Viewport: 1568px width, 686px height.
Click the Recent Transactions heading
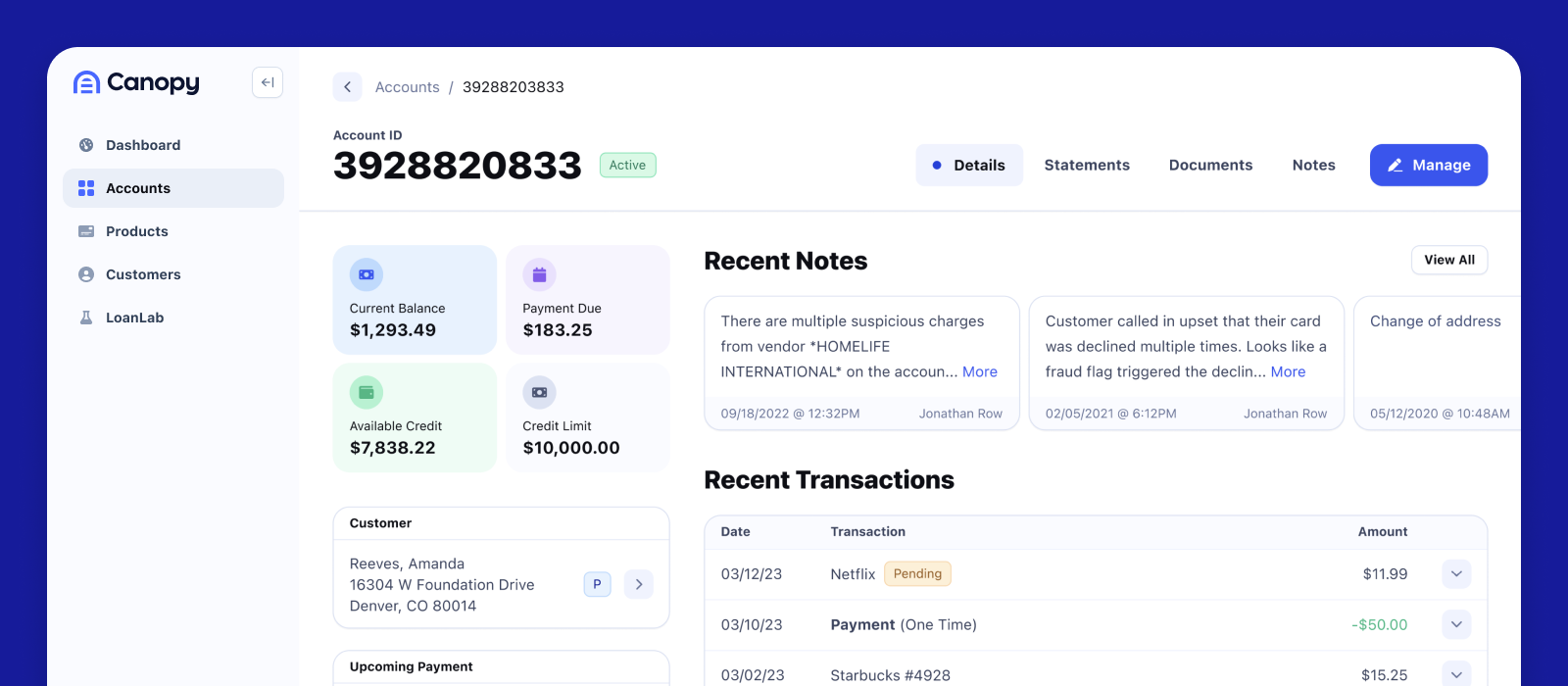[x=829, y=480]
